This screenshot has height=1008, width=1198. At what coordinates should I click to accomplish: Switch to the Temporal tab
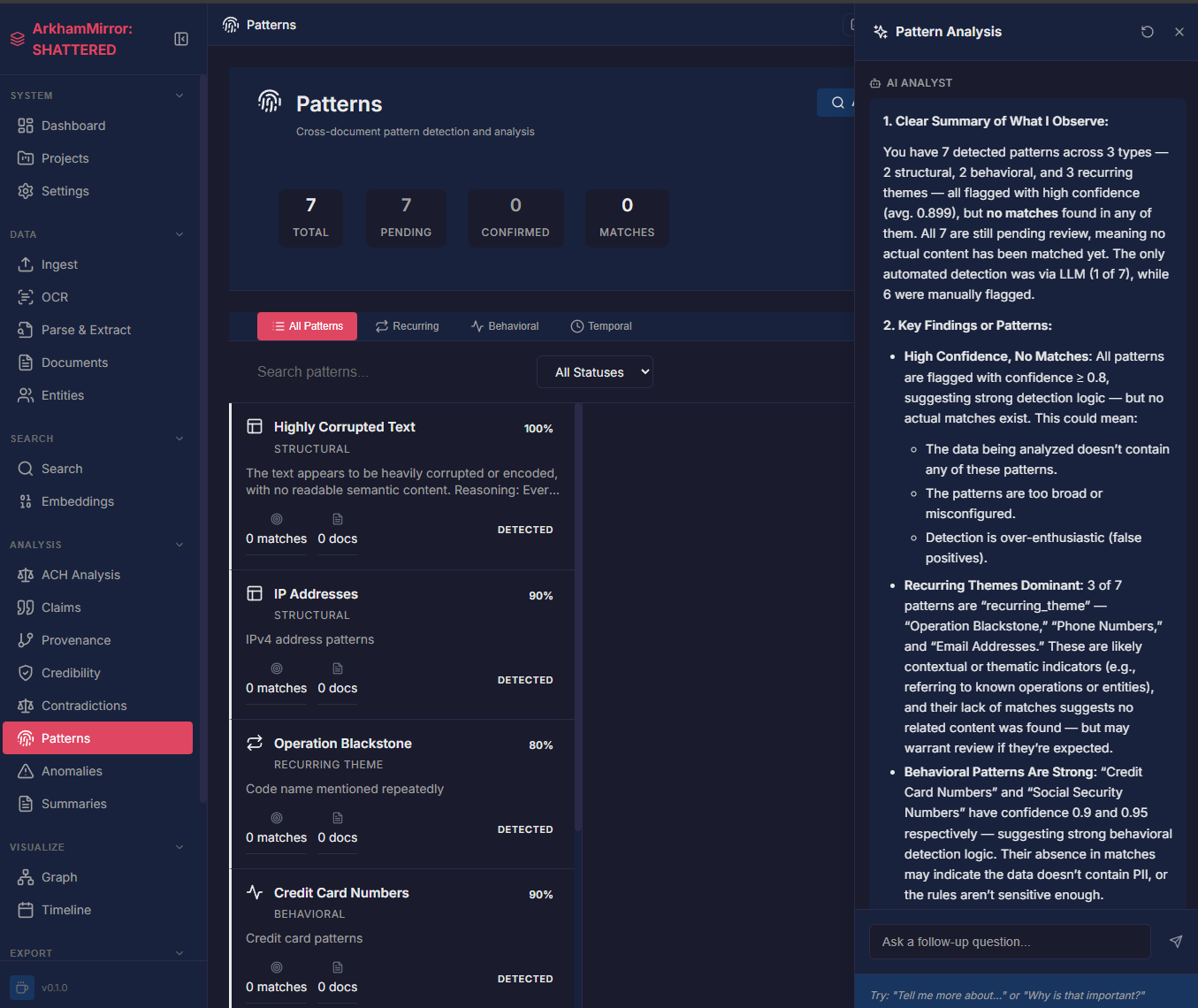601,326
